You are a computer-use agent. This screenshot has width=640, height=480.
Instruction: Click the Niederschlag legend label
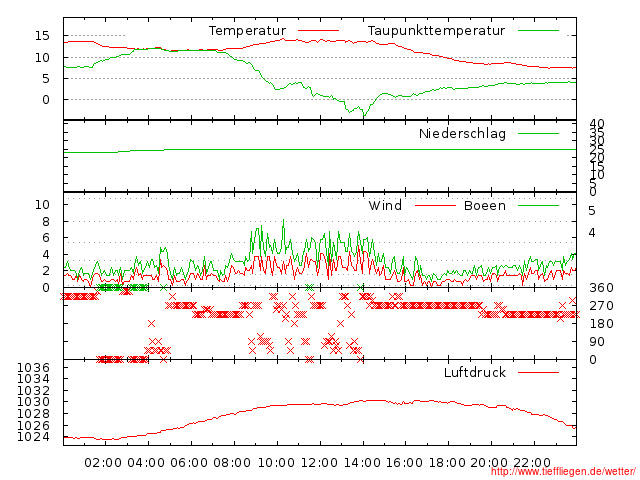point(462,133)
